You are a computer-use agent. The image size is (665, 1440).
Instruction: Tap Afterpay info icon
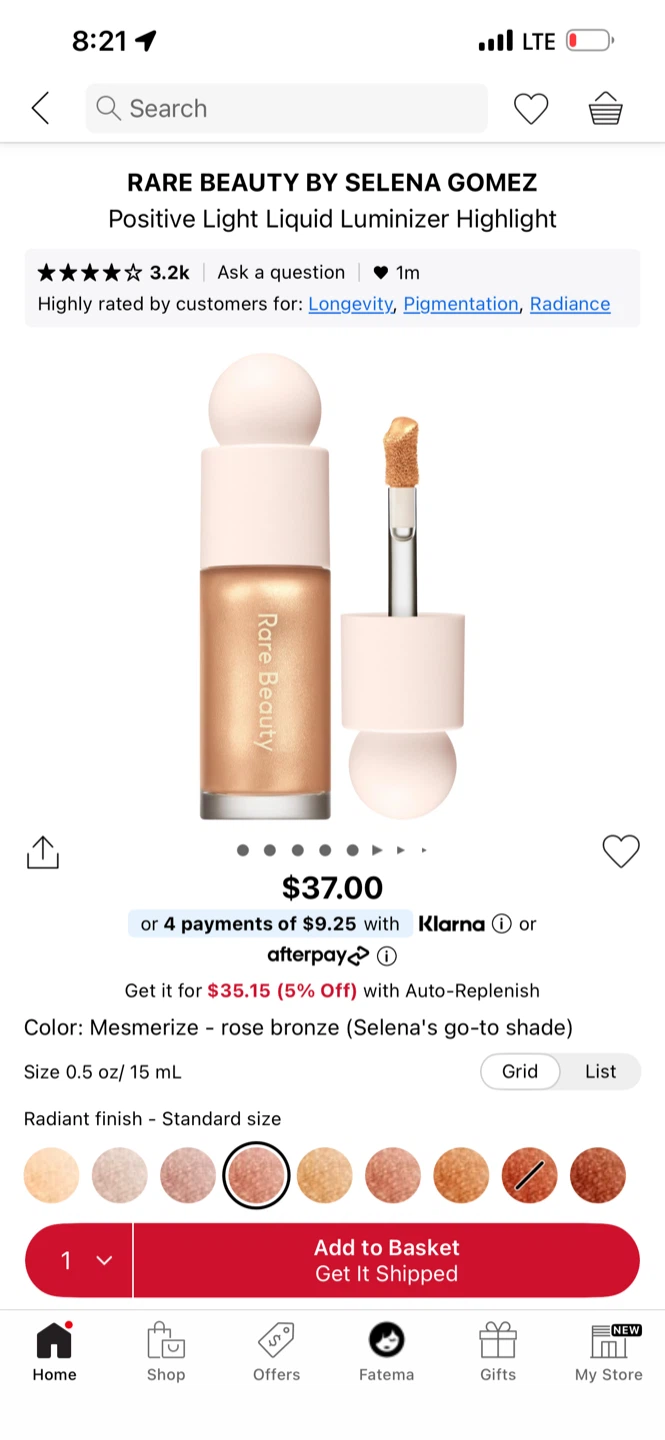387,956
